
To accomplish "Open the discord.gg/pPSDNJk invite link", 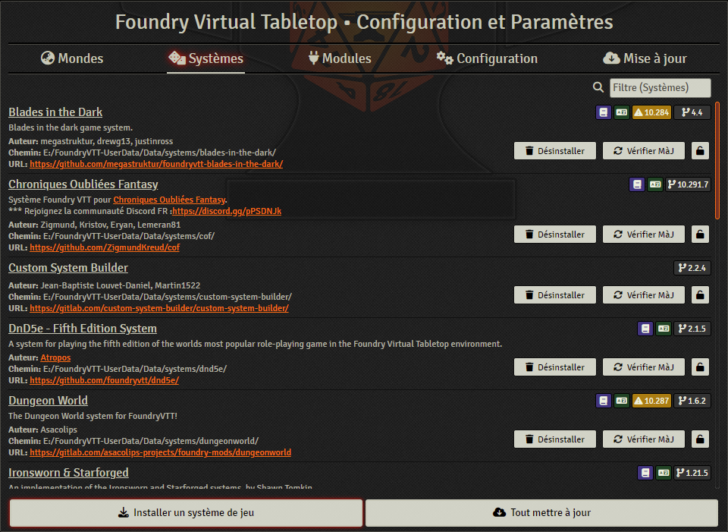I will point(227,211).
